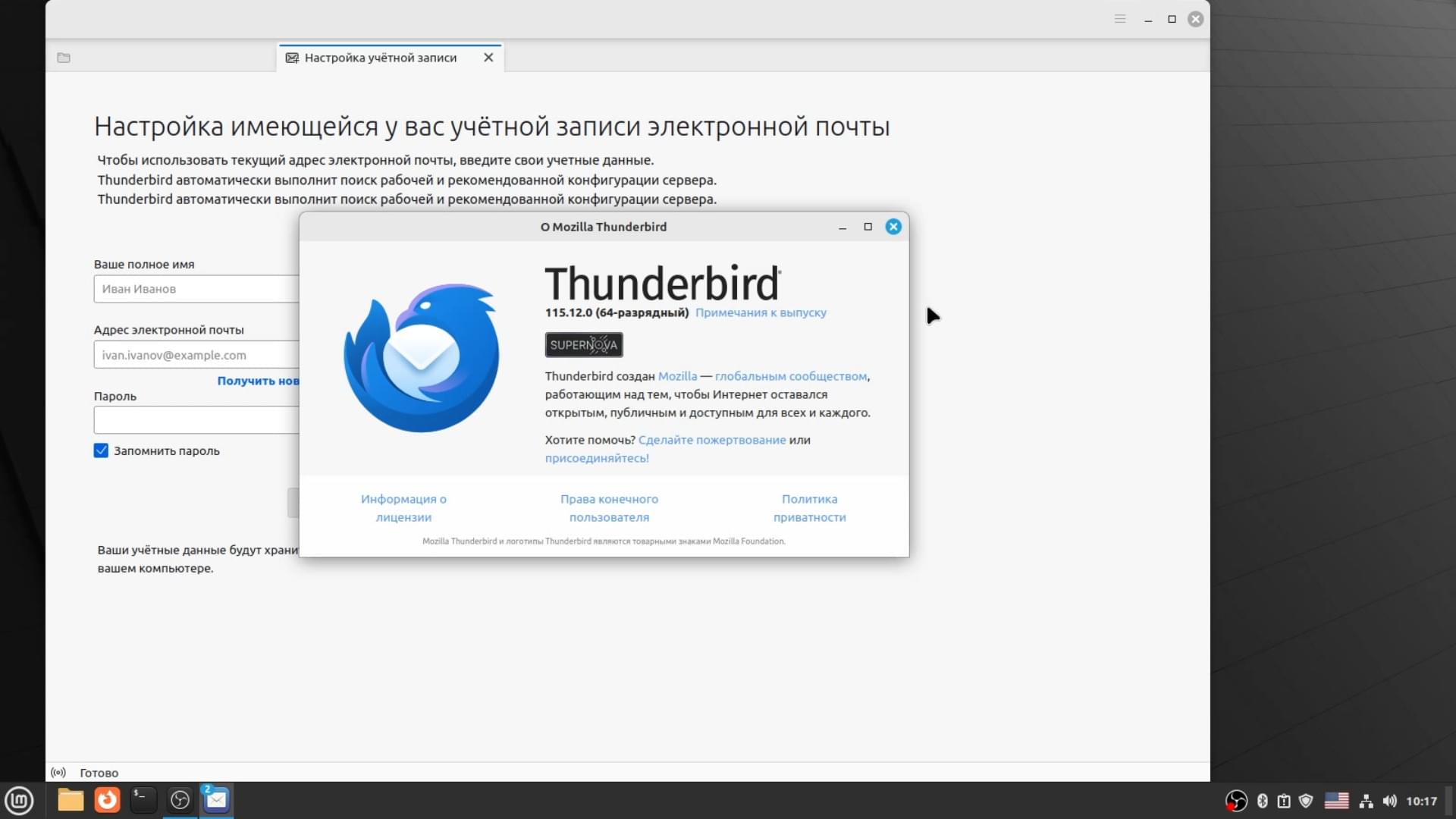1456x819 pixels.
Task: Open the US keyboard layout flag
Action: tap(1336, 801)
